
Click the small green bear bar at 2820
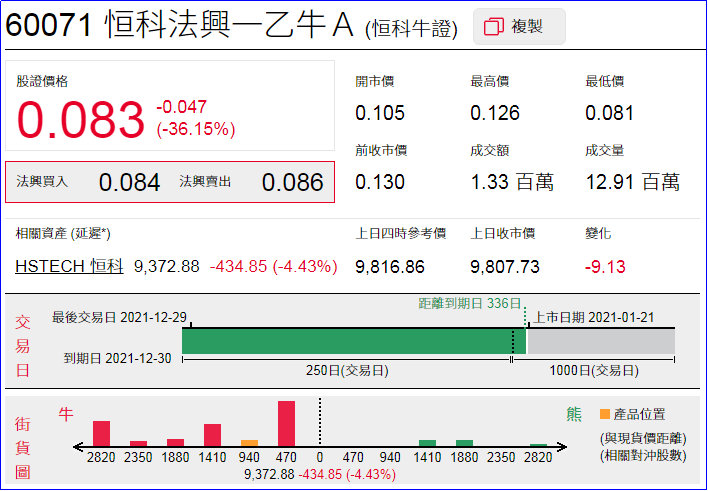538,445
